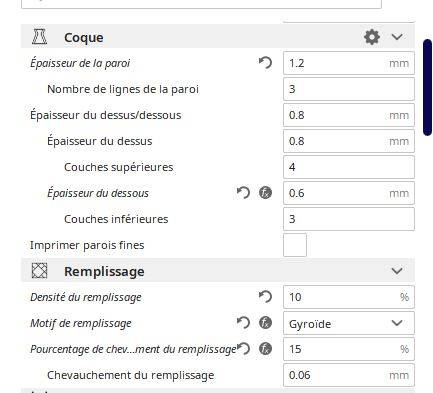
Task: Enable Imprimer parois fines checkbox
Action: point(295,245)
